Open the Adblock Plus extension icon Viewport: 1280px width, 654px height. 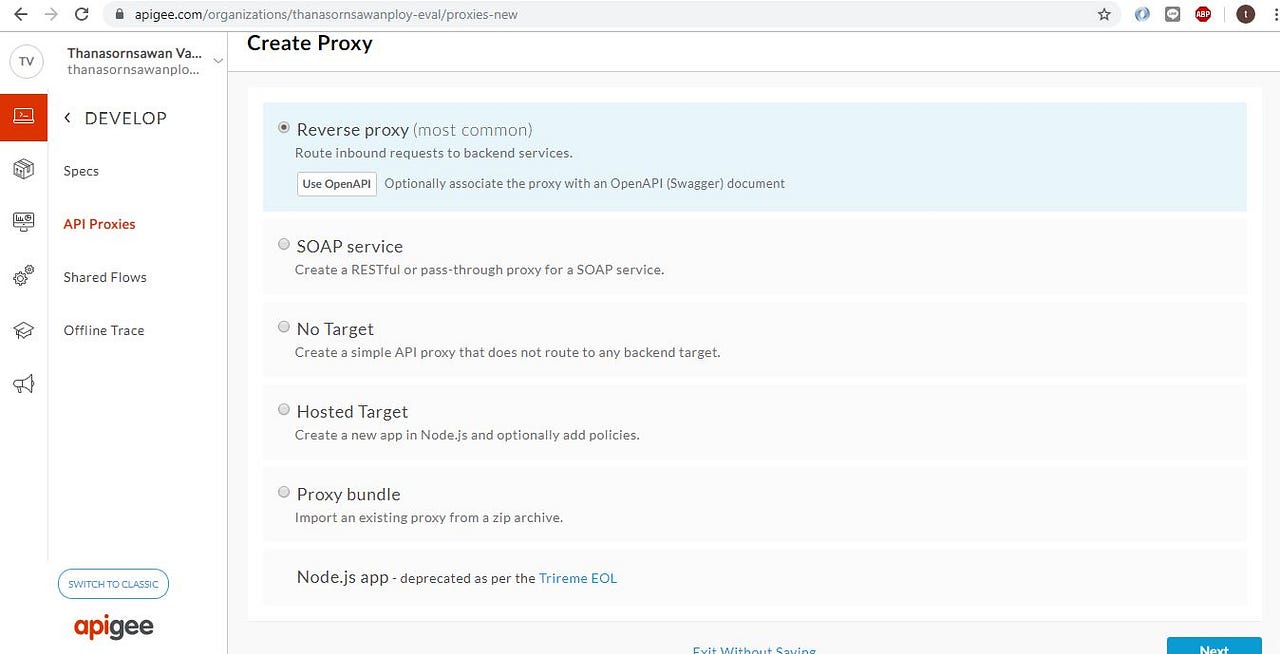coord(1202,14)
